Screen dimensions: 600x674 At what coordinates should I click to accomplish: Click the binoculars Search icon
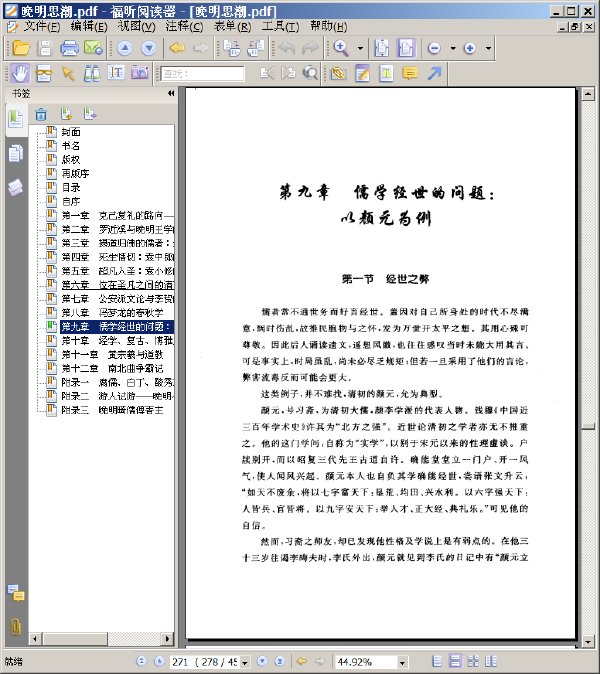click(x=91, y=73)
